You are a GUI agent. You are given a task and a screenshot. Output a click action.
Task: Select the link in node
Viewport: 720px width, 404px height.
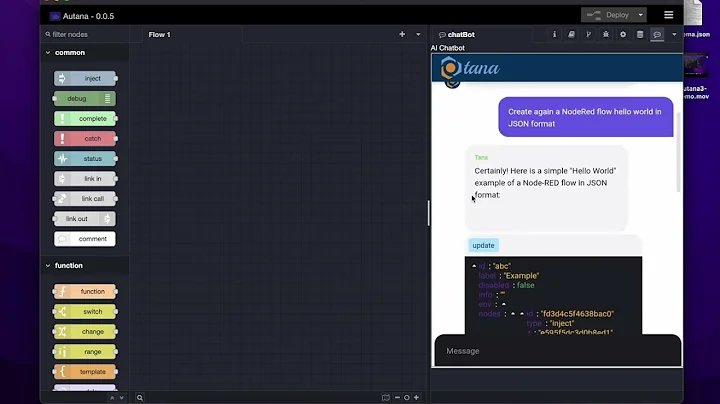pos(85,179)
